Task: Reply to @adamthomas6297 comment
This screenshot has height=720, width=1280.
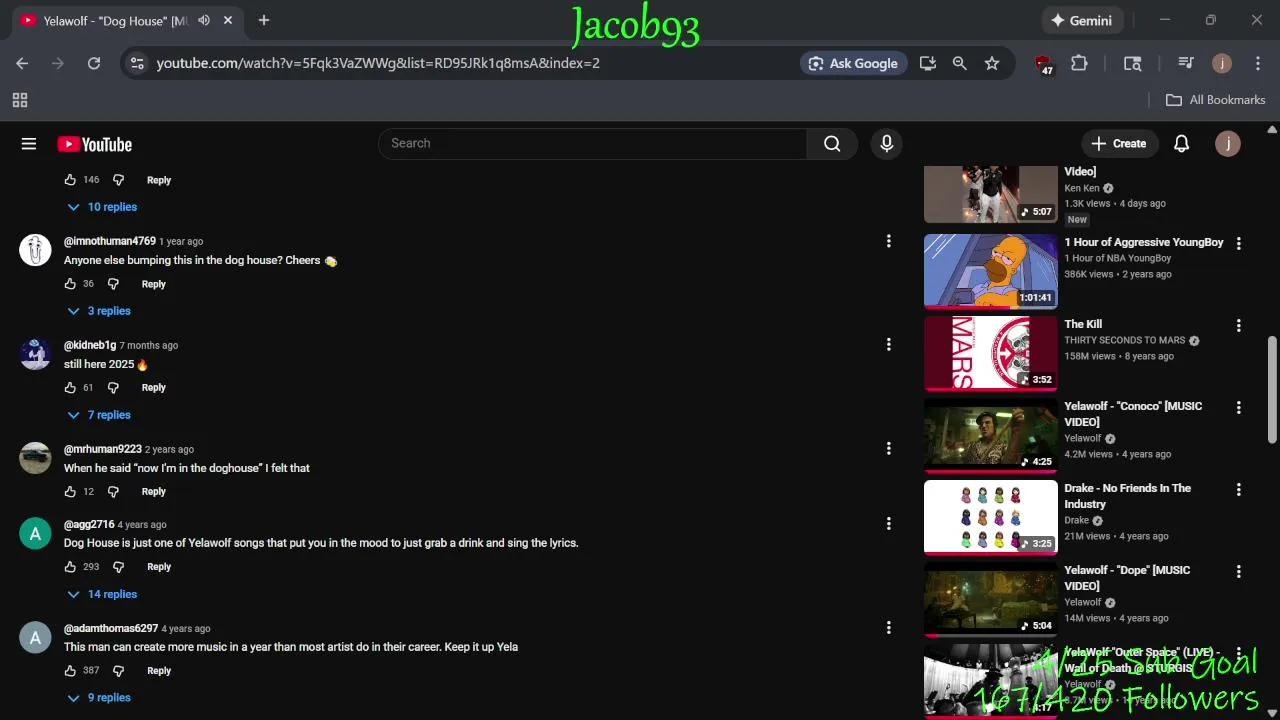Action: coord(159,671)
